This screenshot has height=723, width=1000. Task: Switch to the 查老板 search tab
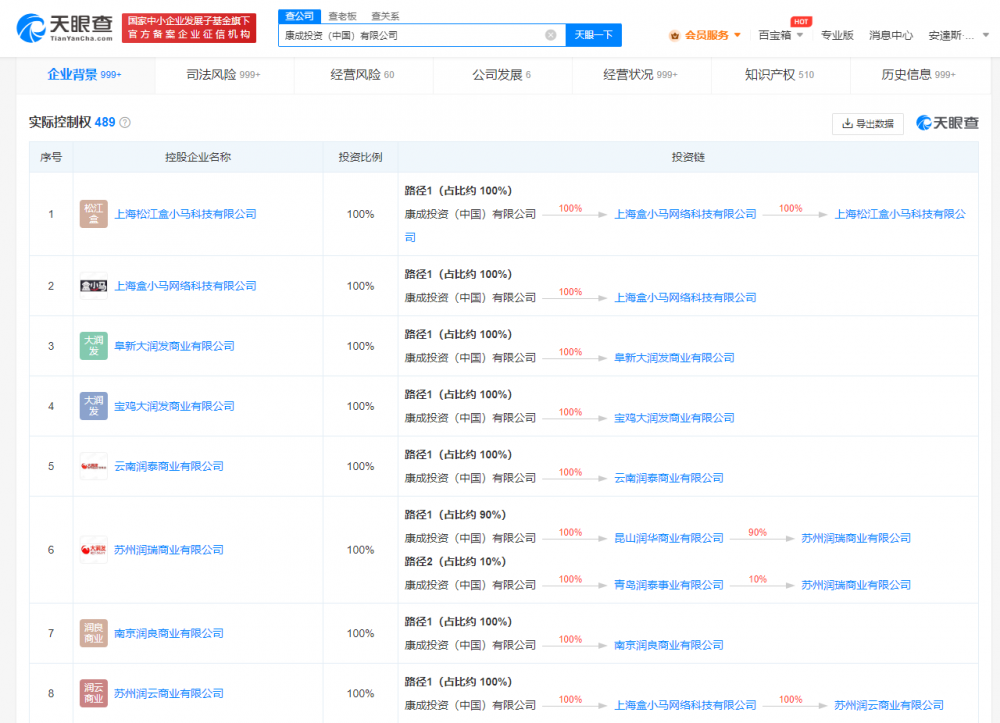click(x=342, y=16)
